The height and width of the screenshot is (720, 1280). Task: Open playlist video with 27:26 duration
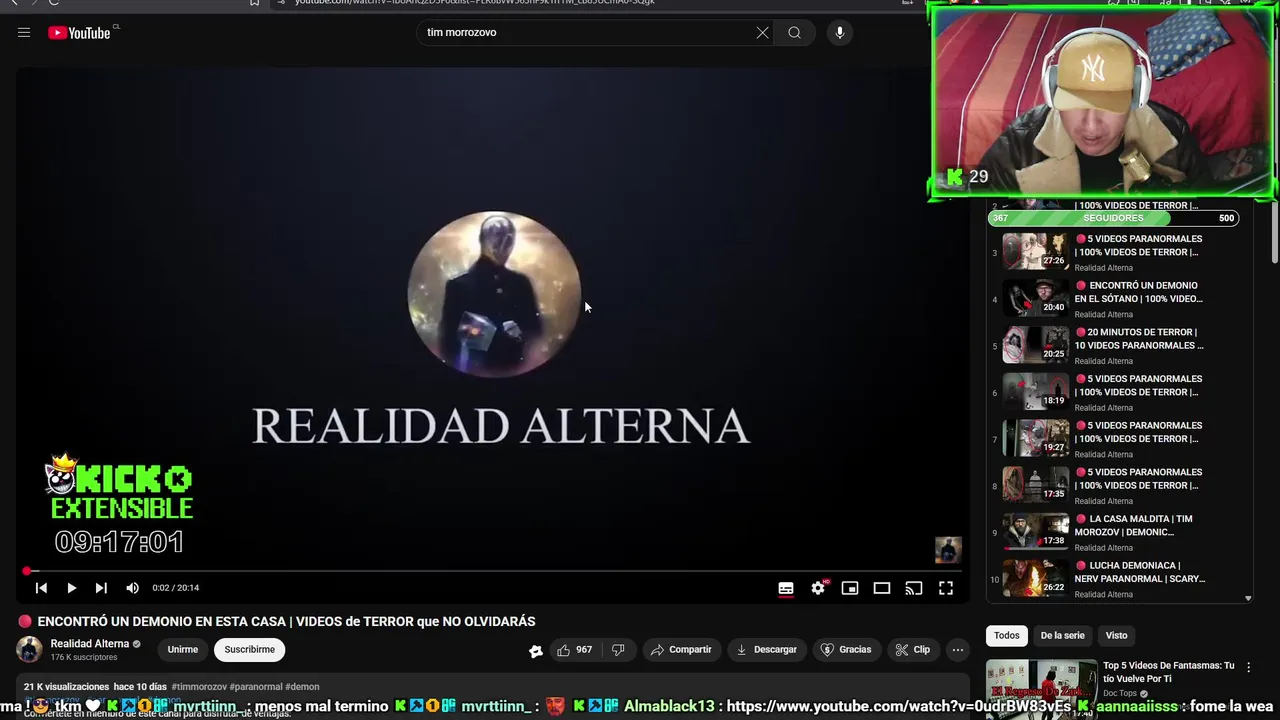click(1036, 251)
